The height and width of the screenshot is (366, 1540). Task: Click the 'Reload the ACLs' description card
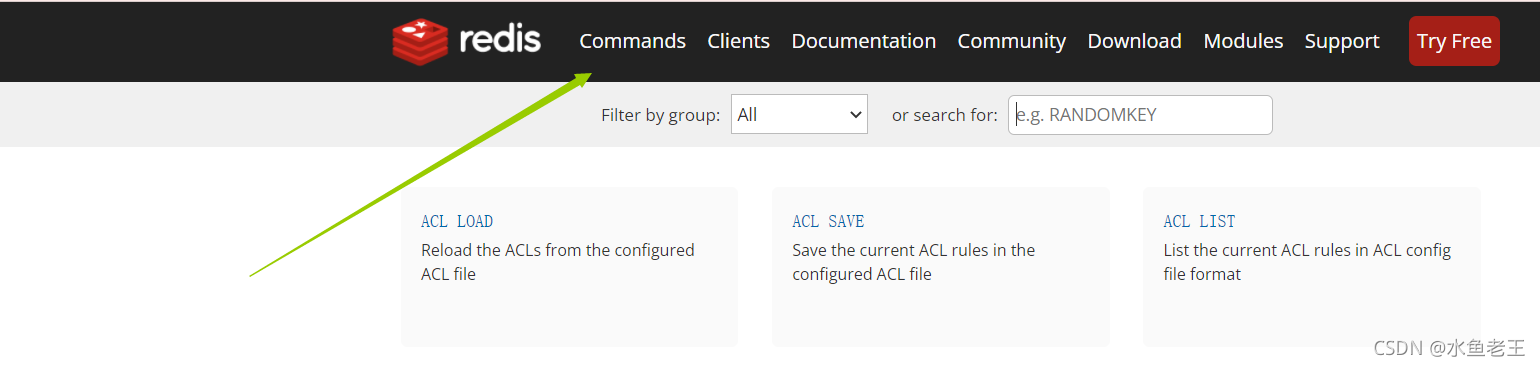coord(569,267)
